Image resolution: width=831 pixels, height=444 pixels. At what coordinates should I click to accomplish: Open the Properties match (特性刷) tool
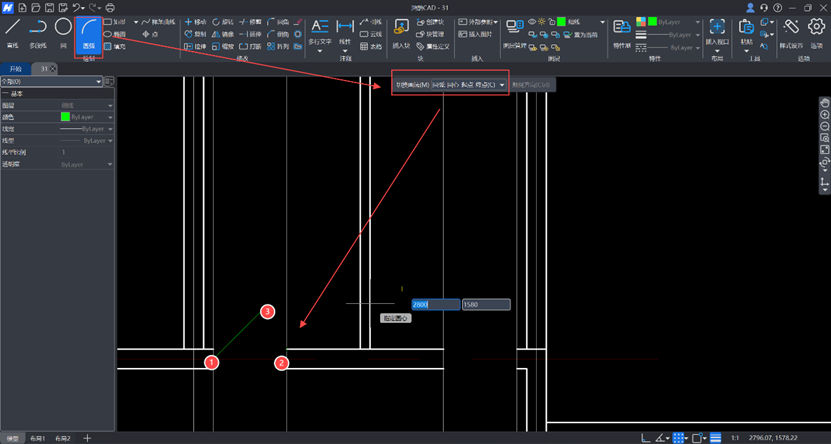click(x=622, y=34)
